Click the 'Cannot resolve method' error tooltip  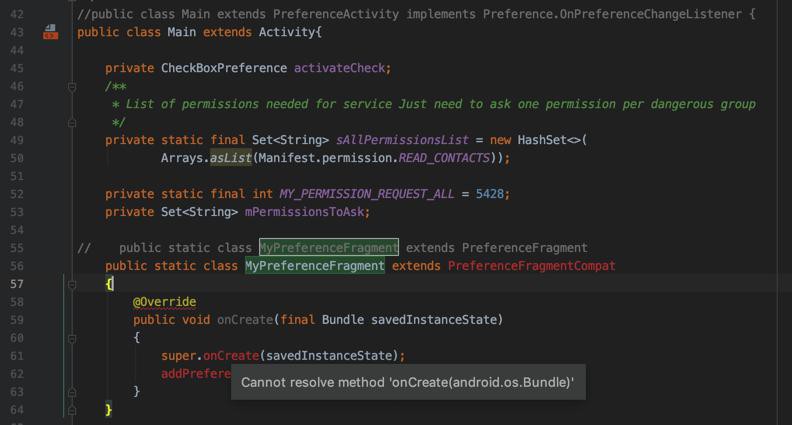(408, 382)
